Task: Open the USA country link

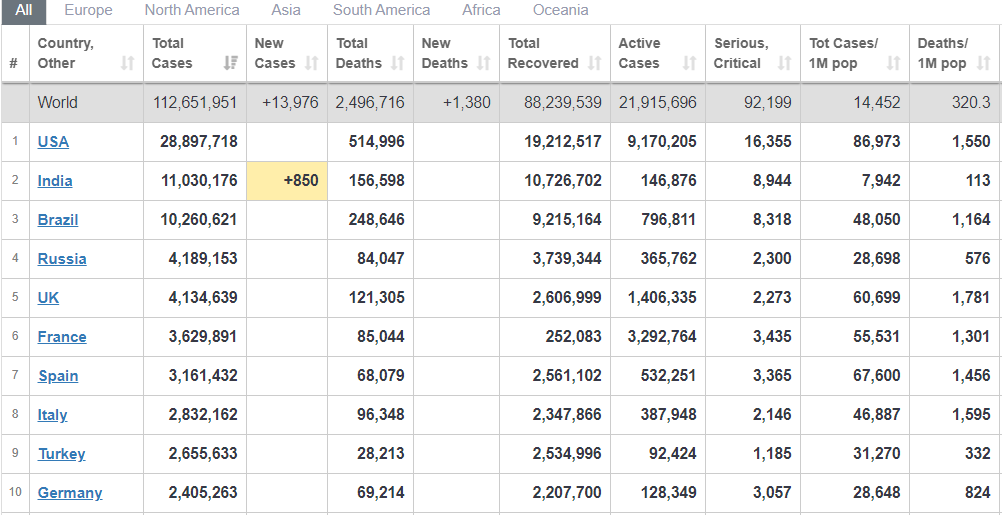Action: pyautogui.click(x=53, y=142)
